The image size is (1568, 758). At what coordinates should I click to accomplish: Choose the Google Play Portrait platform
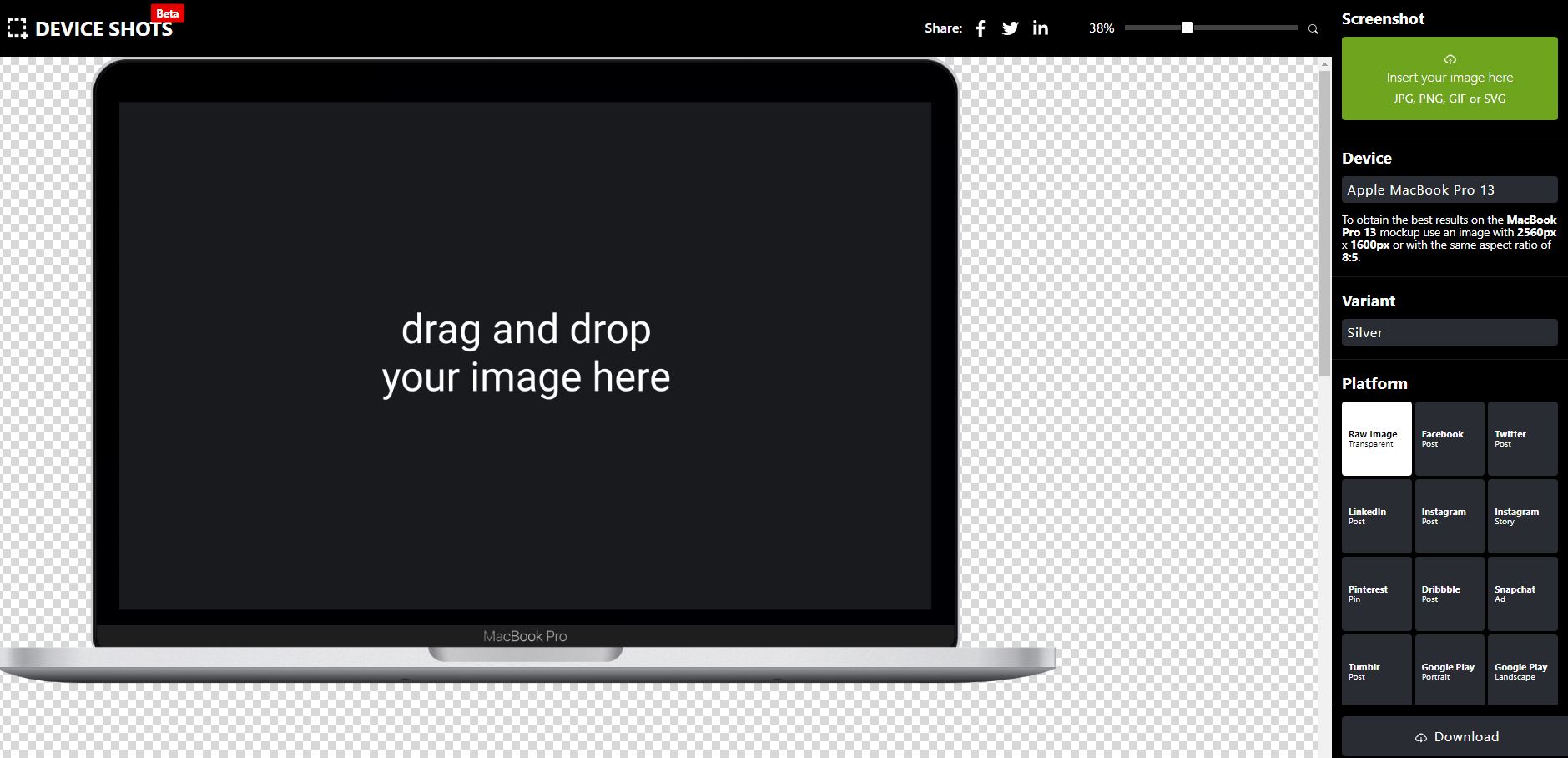[x=1450, y=670]
